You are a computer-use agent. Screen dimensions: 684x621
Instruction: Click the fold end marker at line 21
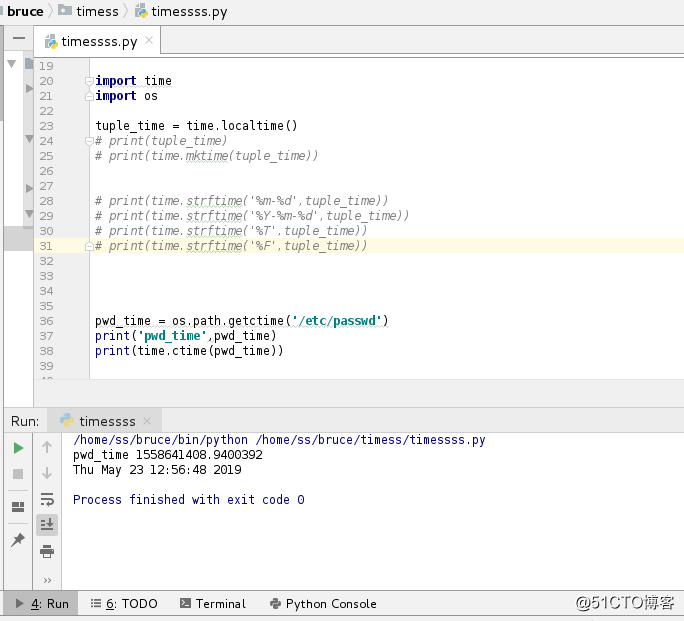click(x=89, y=96)
